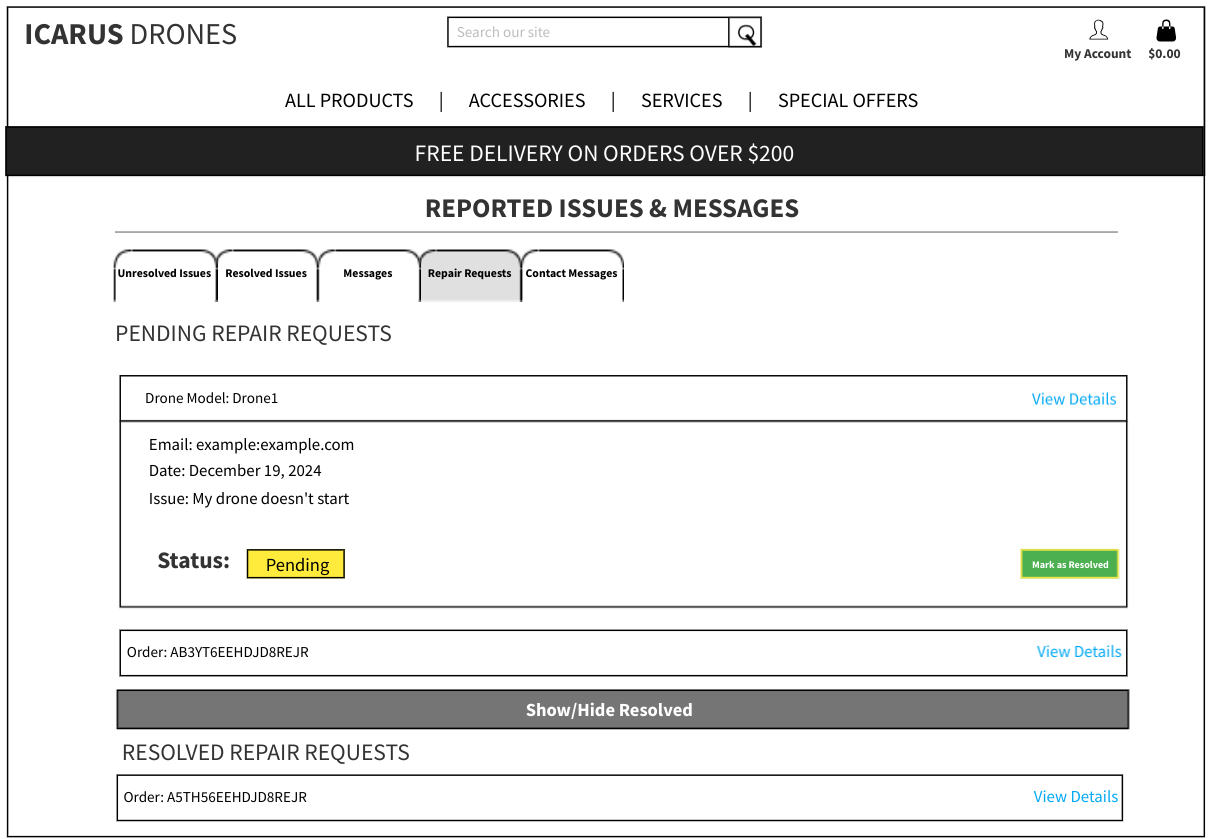This screenshot has height=839, width=1213.
Task: Expand View Details for order AB3YT6EEHDJD8REJR
Action: tap(1078, 652)
